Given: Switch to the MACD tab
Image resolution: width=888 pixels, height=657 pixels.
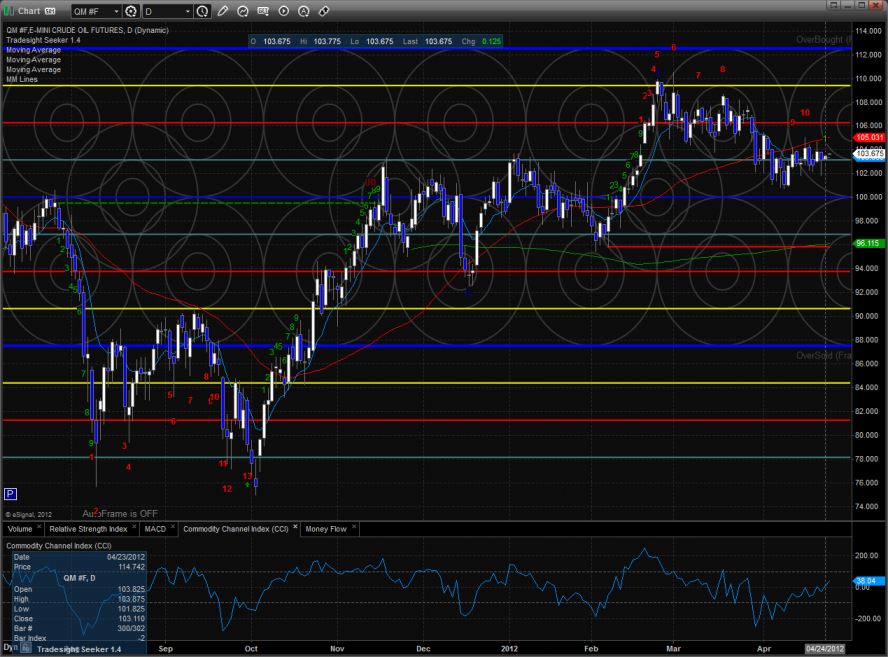Looking at the screenshot, I should 155,528.
